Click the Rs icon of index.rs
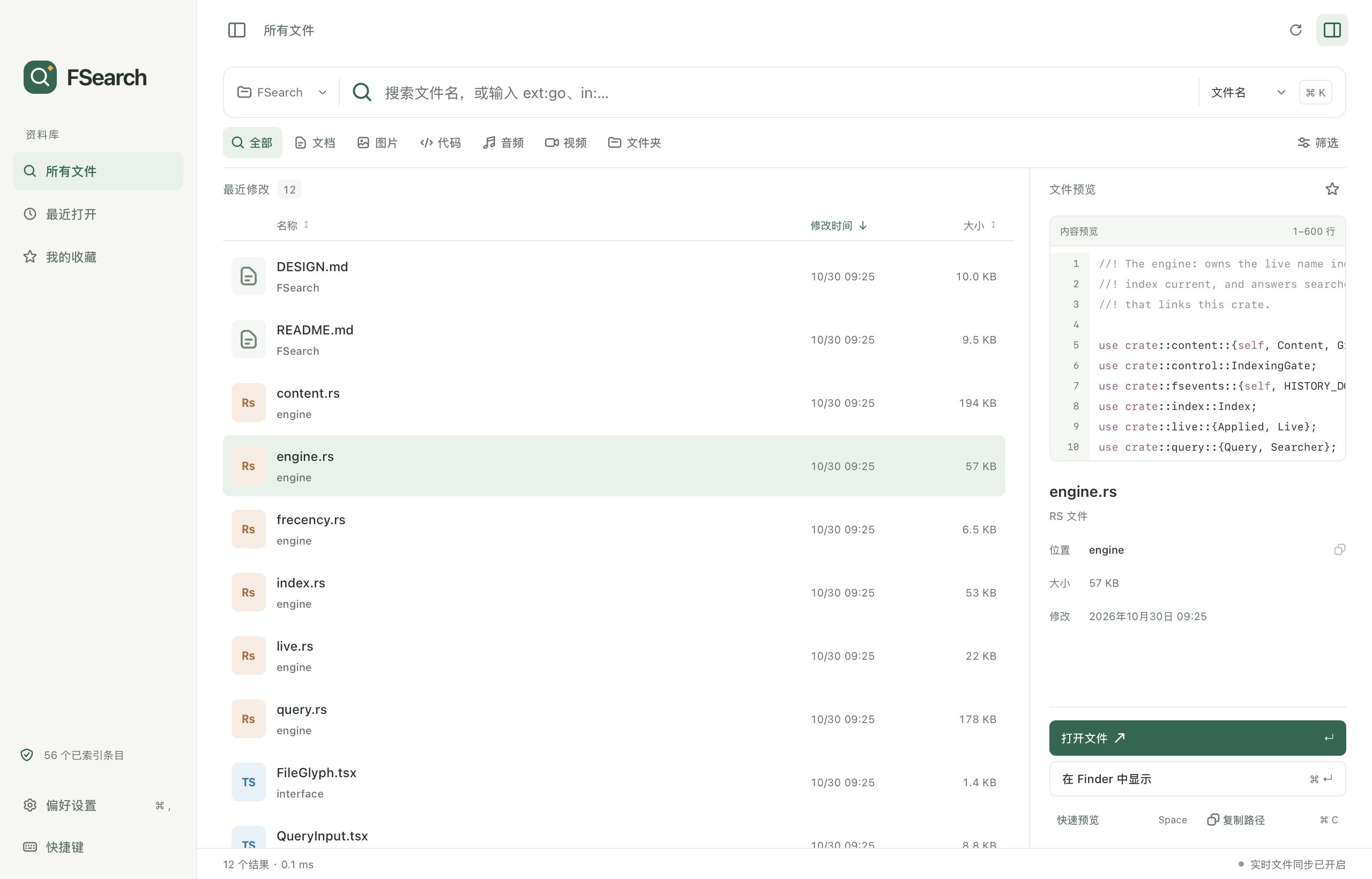Image resolution: width=1372 pixels, height=879 pixels. (248, 592)
